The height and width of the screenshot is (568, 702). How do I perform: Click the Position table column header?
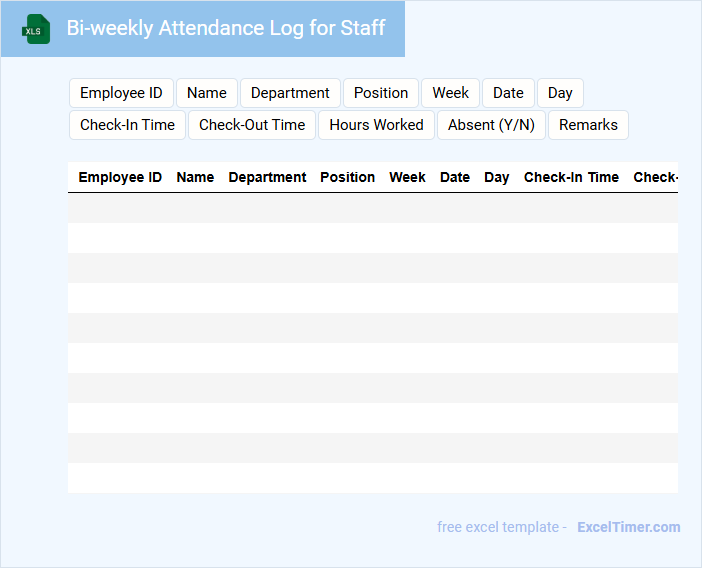(347, 177)
